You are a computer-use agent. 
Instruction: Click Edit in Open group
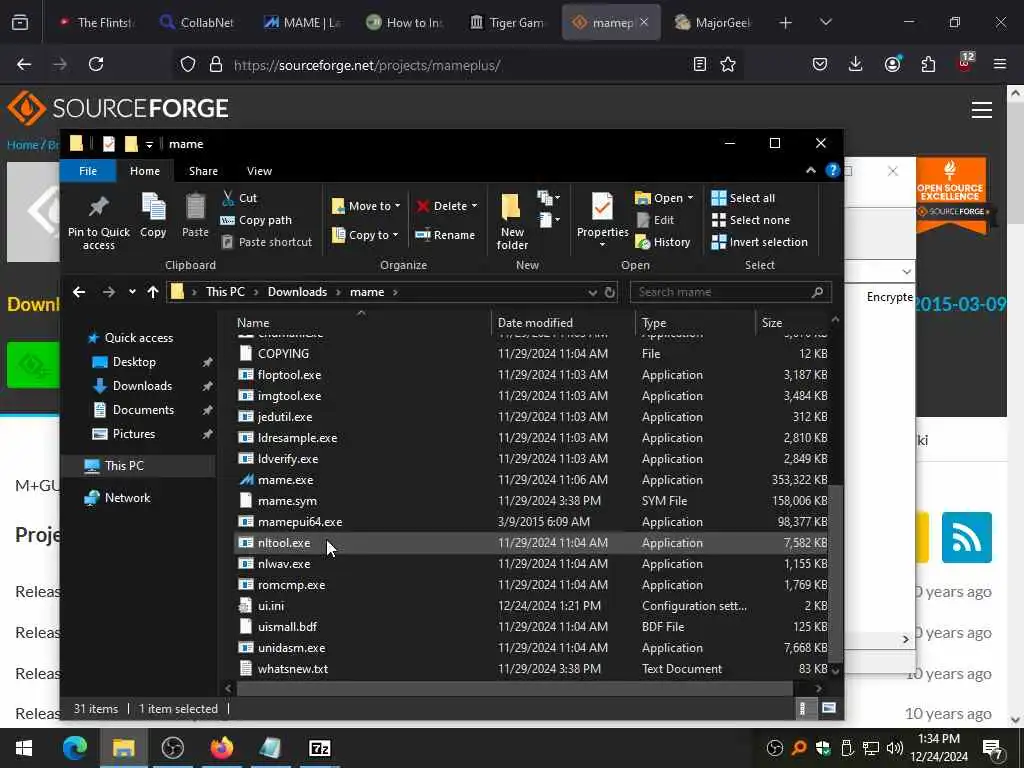[655, 220]
